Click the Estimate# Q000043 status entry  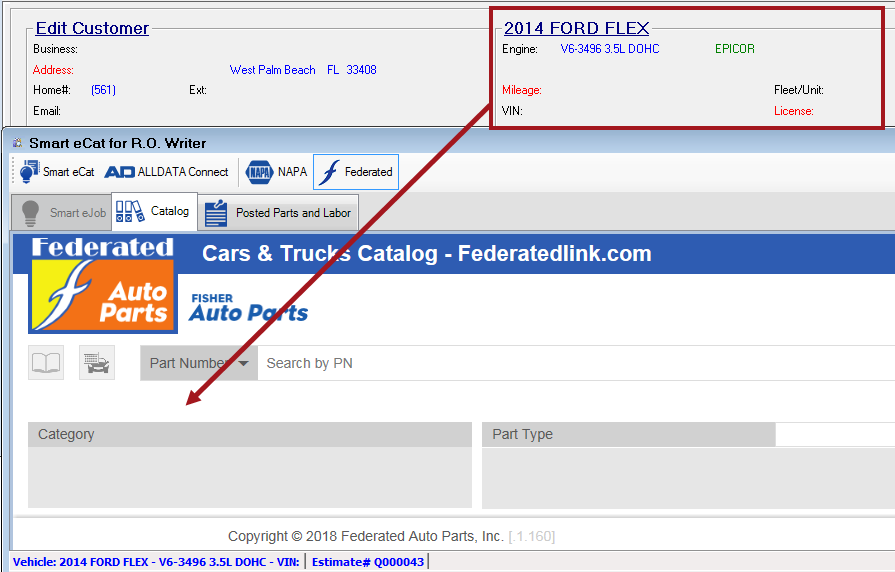pos(368,562)
